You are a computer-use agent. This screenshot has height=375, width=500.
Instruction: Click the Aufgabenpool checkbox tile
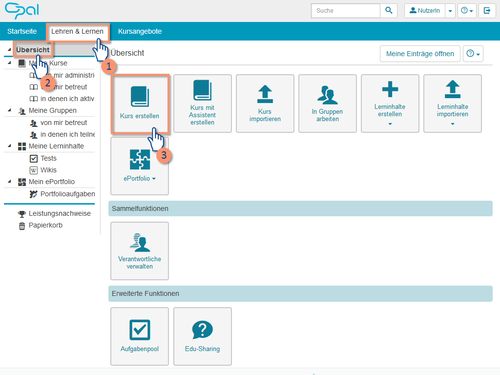140,336
